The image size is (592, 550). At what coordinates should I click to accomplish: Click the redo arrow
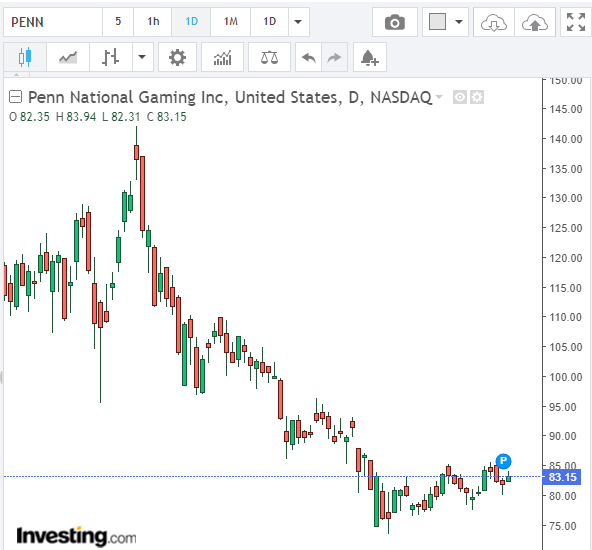pyautogui.click(x=335, y=57)
